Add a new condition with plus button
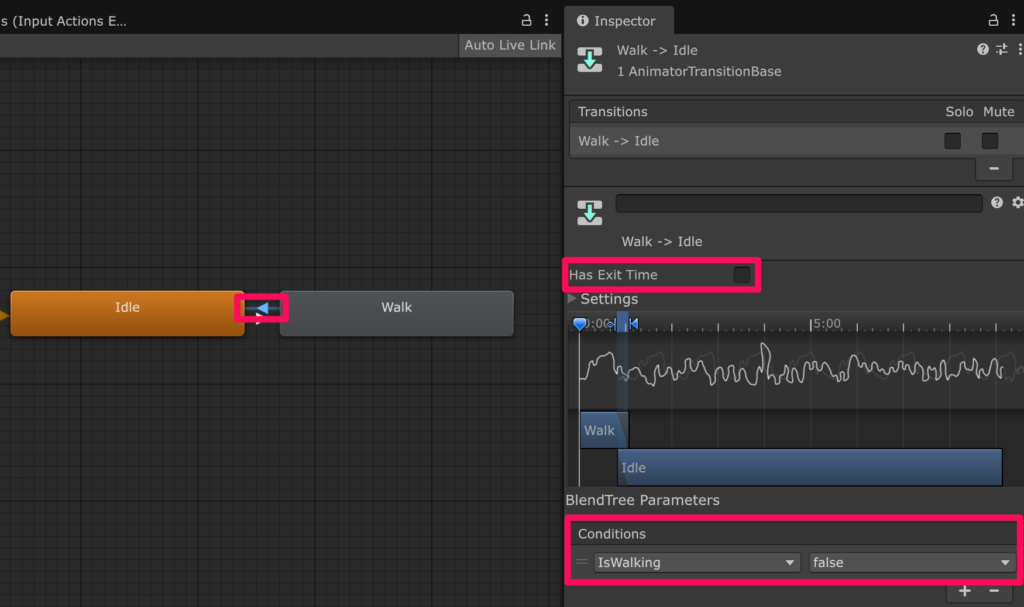 coord(964,591)
